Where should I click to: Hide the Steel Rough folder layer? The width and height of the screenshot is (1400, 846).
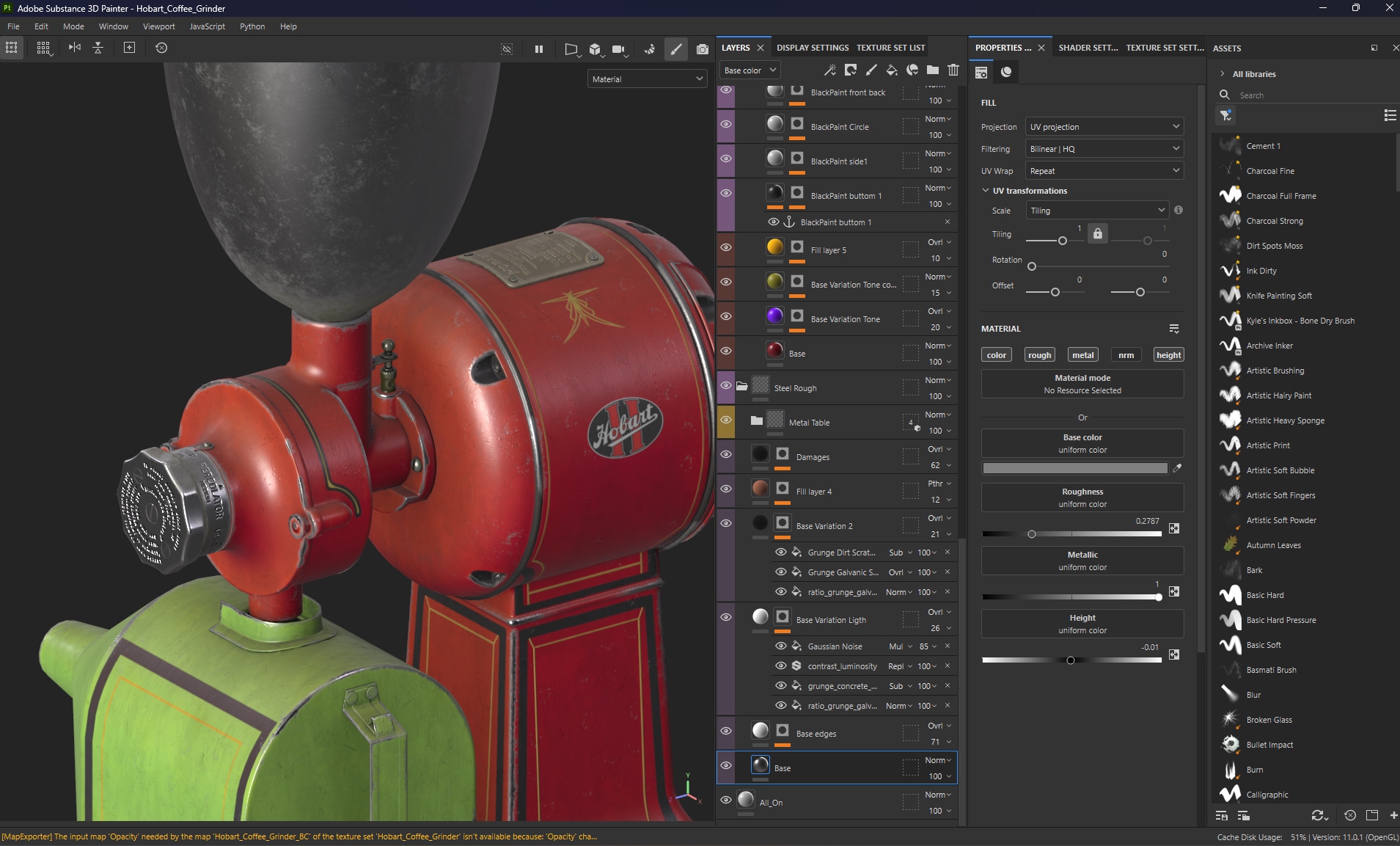pos(726,385)
